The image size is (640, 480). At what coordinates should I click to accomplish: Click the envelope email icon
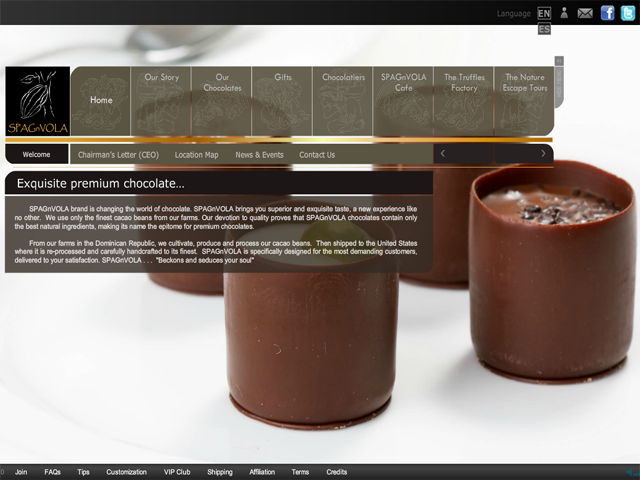click(585, 13)
